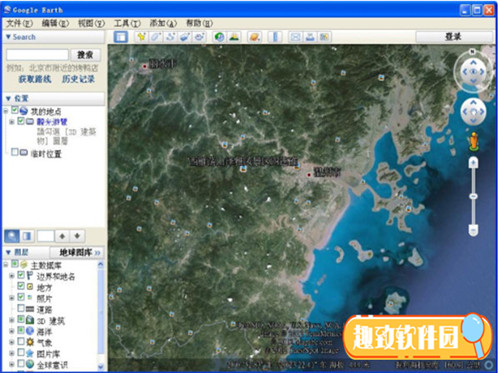Collapse the 位置 panel triangle
Viewport: 500px width, 373px height.
[x=8, y=98]
